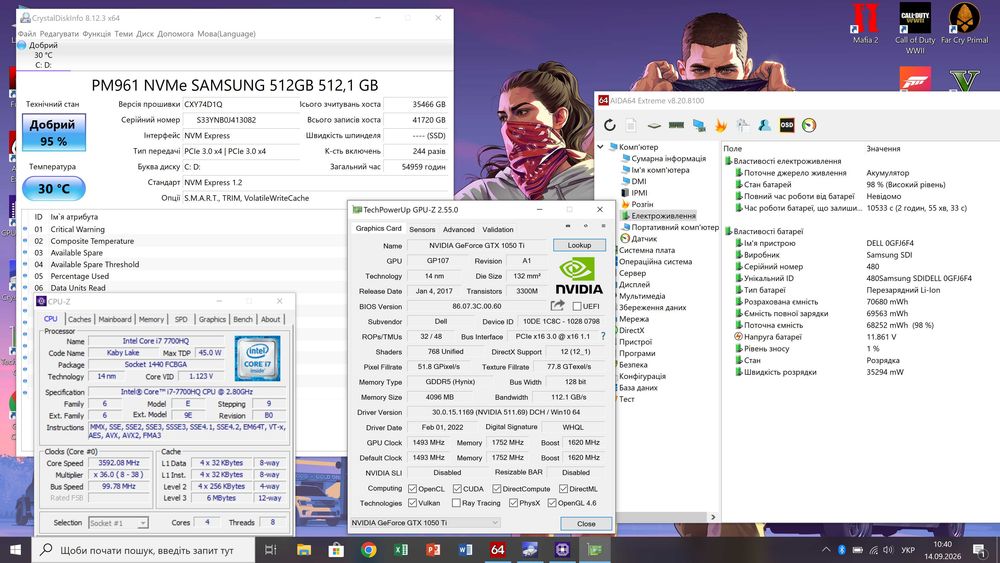Screen dimensions: 1000x563
Task: Click the Lookup button in GPU-Z
Action: (x=579, y=245)
